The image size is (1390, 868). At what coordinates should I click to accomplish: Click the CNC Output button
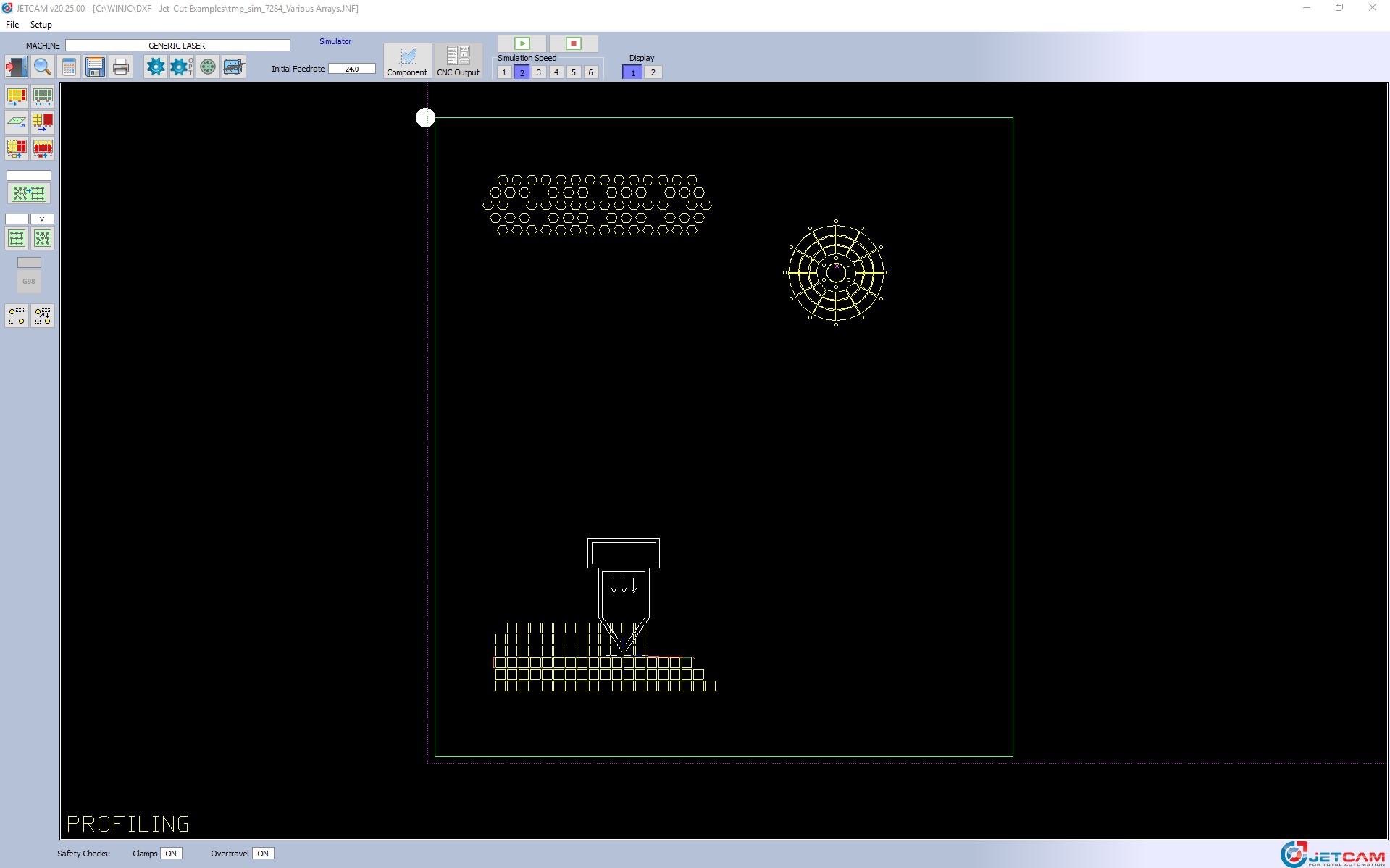tap(458, 61)
